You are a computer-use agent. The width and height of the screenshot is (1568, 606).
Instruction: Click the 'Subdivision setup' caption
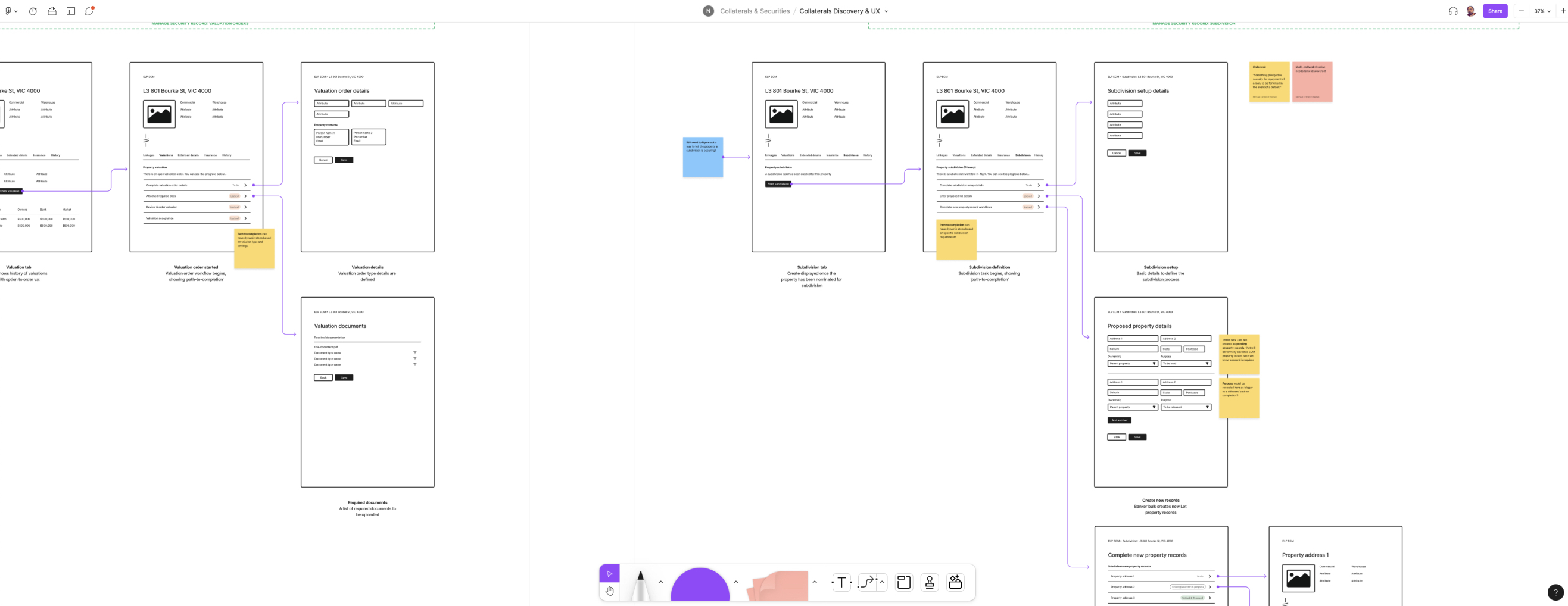click(x=1160, y=267)
